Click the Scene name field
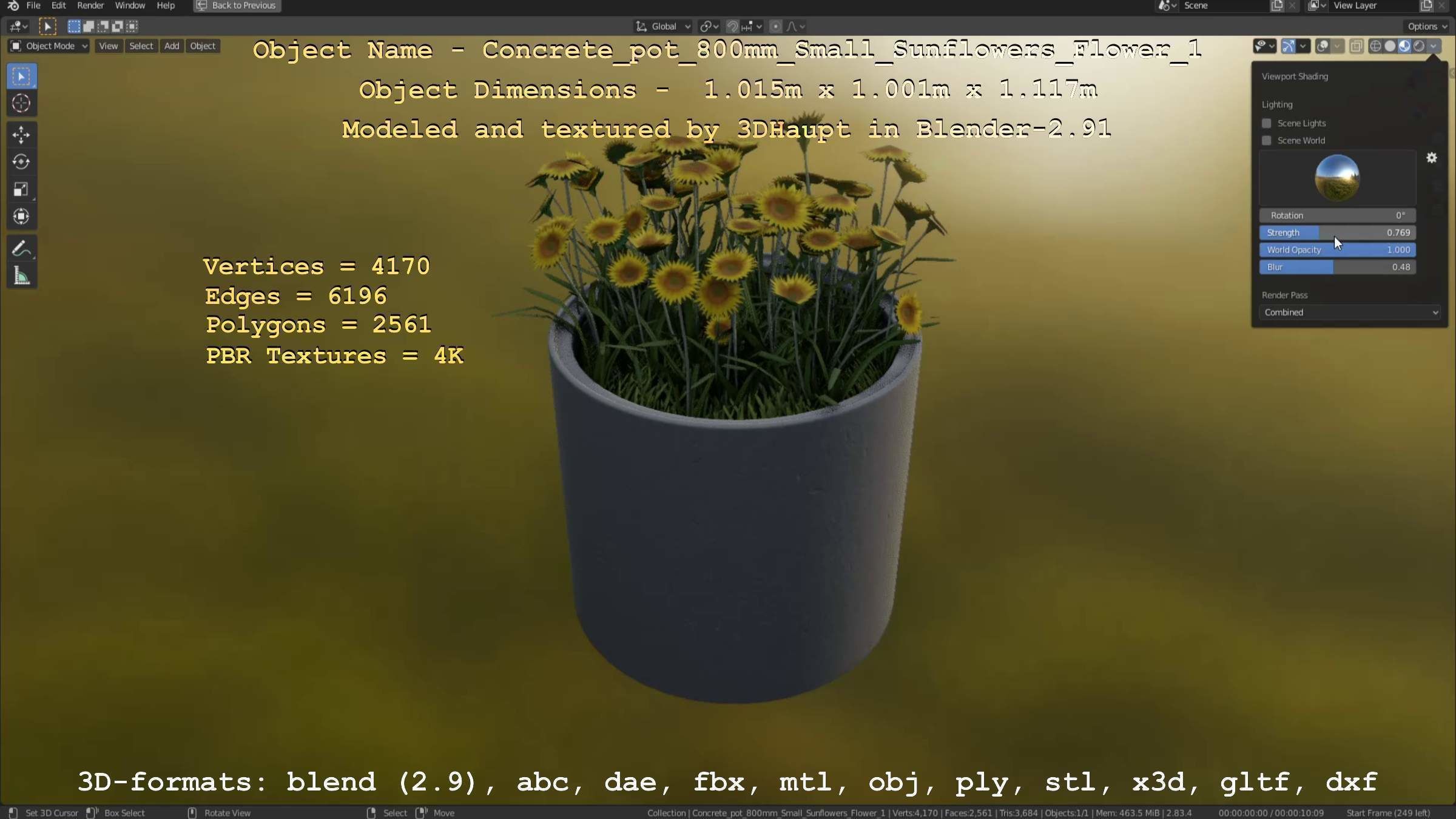1456x819 pixels. [1224, 5]
